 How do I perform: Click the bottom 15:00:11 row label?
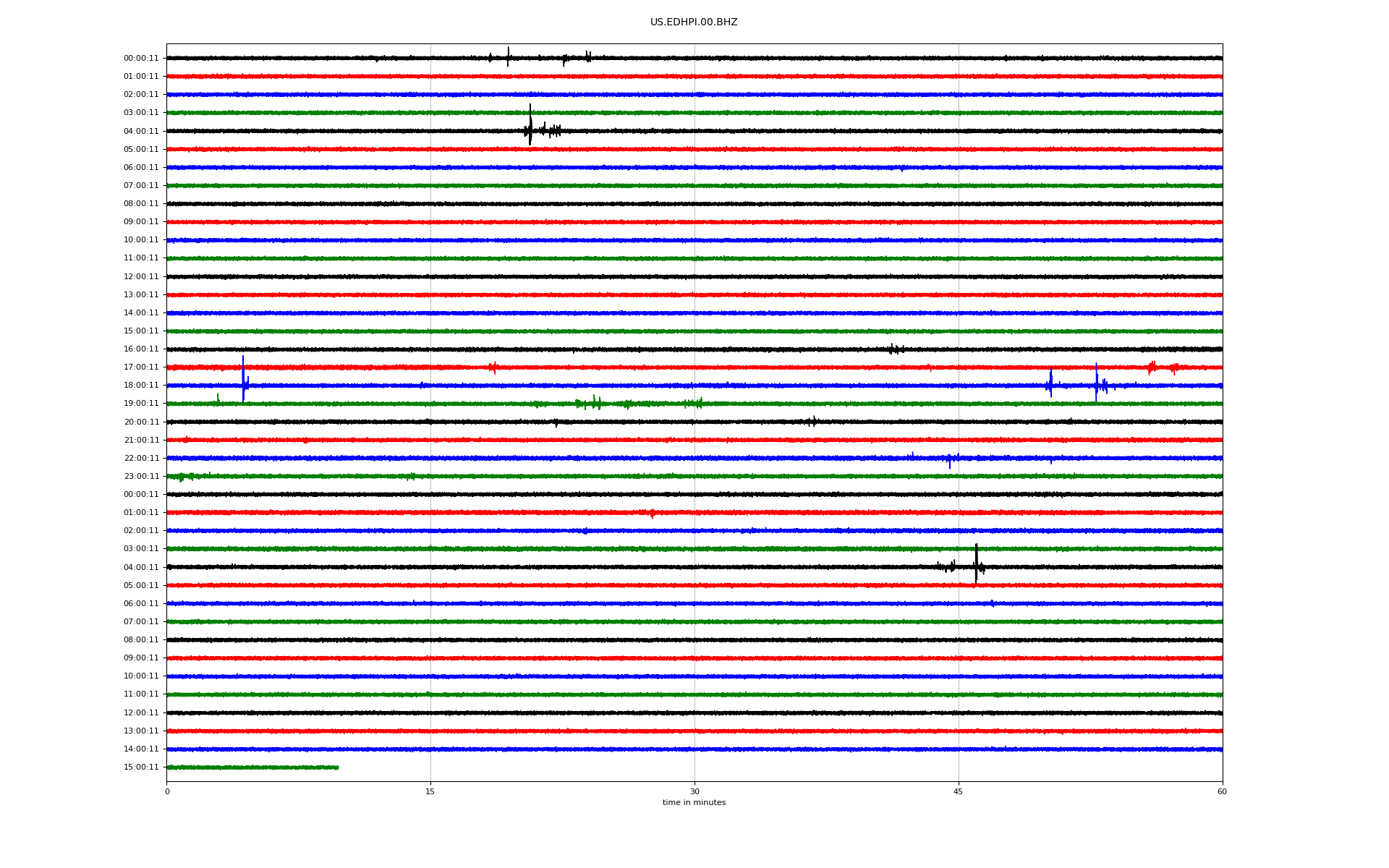click(x=141, y=767)
